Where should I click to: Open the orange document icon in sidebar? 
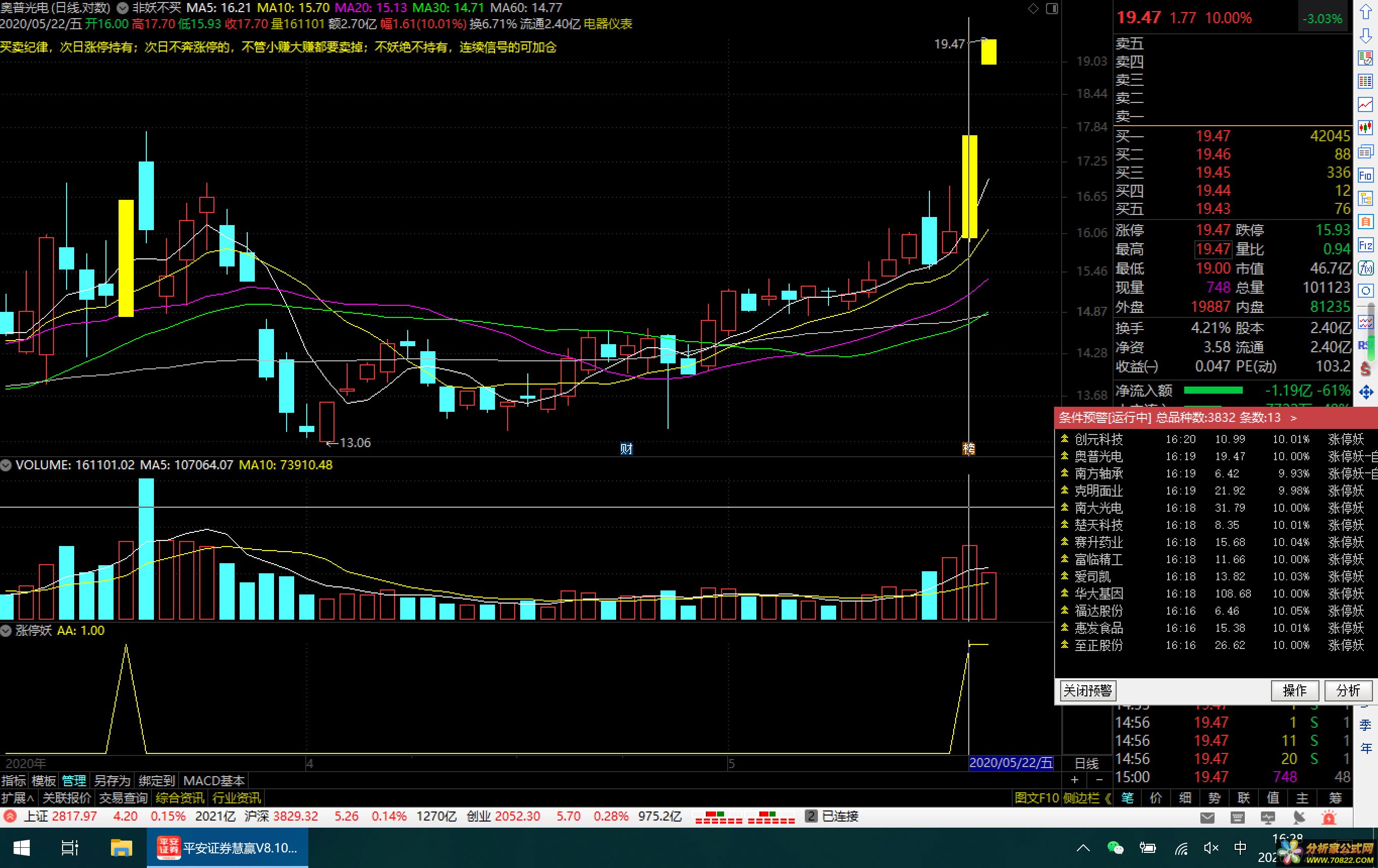tap(1365, 222)
